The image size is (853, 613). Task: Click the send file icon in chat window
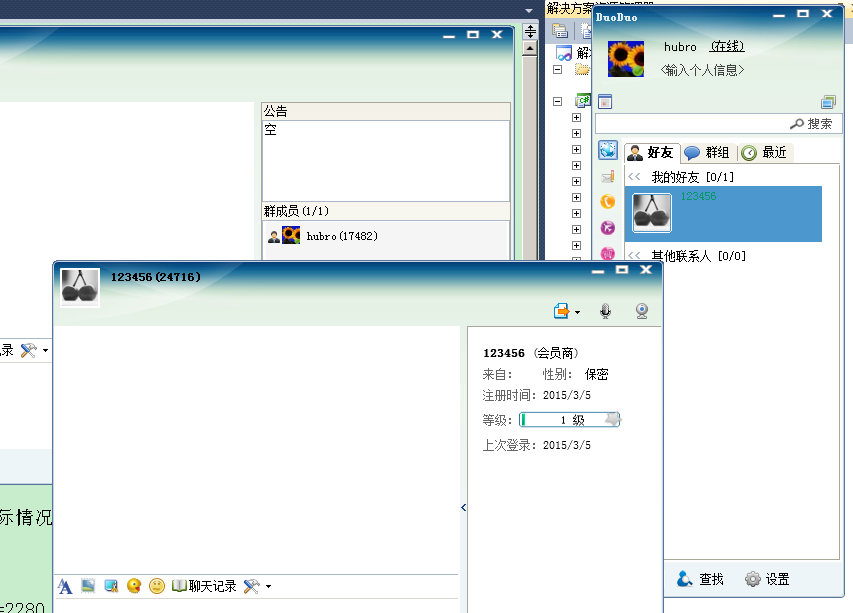tap(561, 311)
